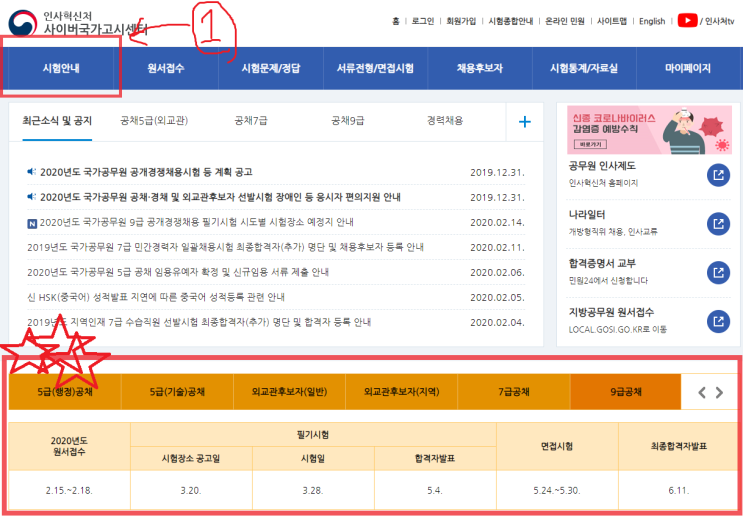Open 공무원 인사제도 title link
This screenshot has height=518, width=743.
click(602, 166)
